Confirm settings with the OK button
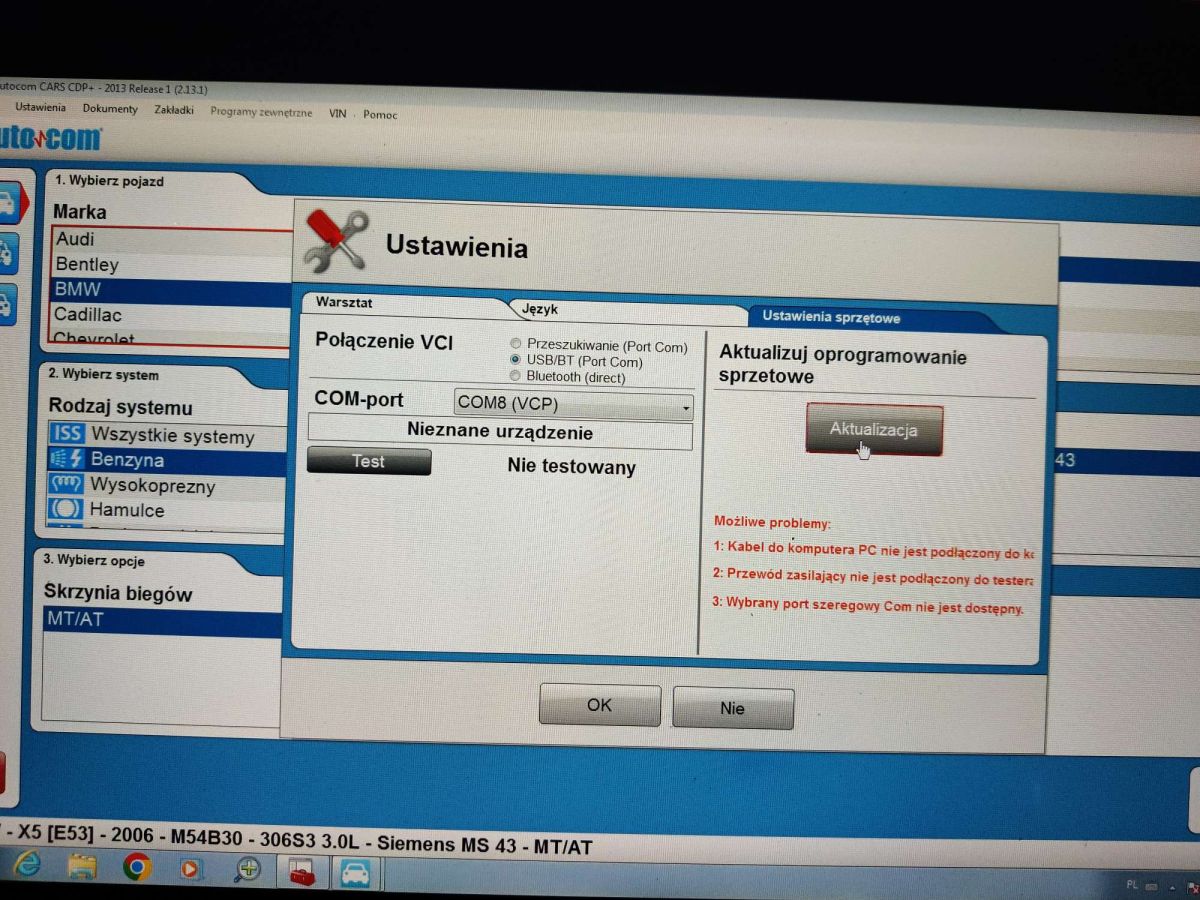Screen dimensions: 1200x900 click(x=599, y=705)
